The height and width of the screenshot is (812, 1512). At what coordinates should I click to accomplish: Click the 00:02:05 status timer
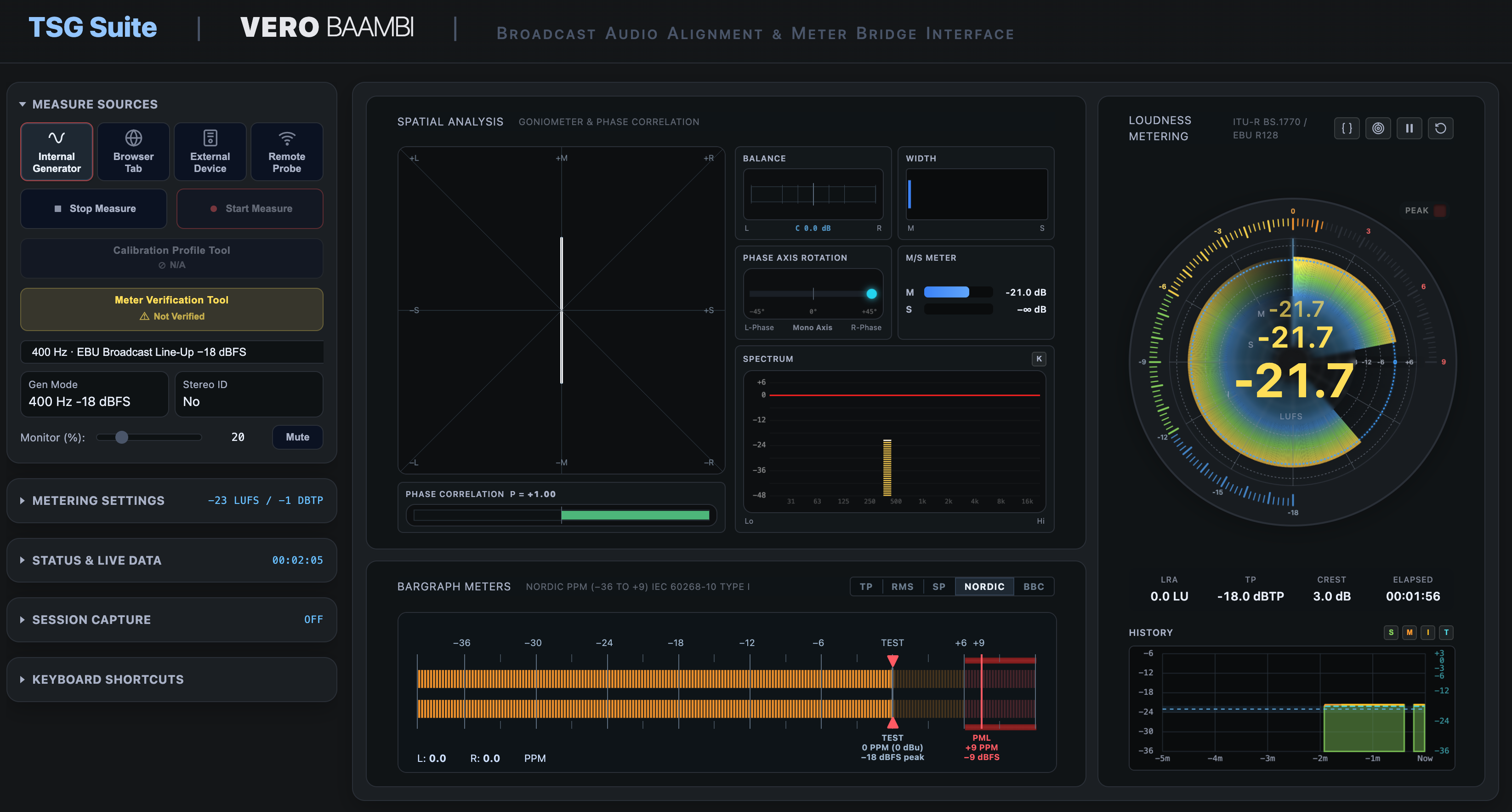click(297, 560)
